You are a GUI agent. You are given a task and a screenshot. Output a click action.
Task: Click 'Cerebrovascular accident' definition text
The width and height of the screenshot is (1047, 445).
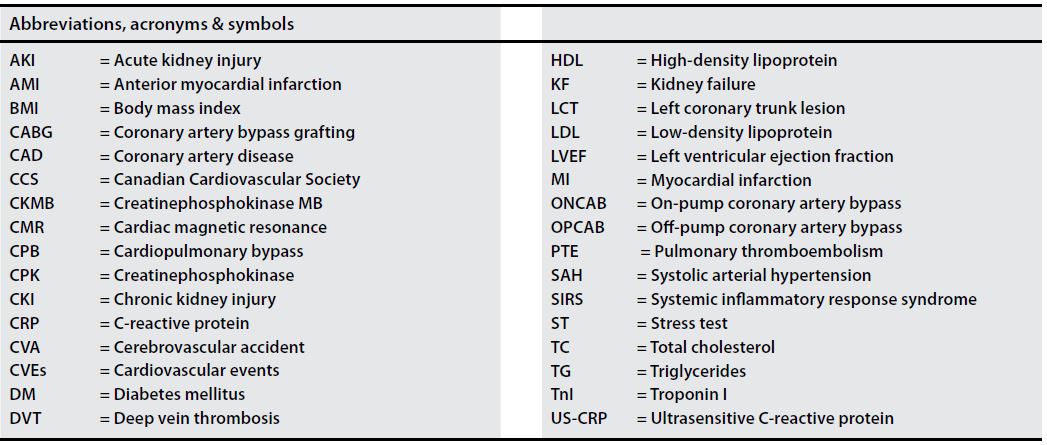point(209,347)
